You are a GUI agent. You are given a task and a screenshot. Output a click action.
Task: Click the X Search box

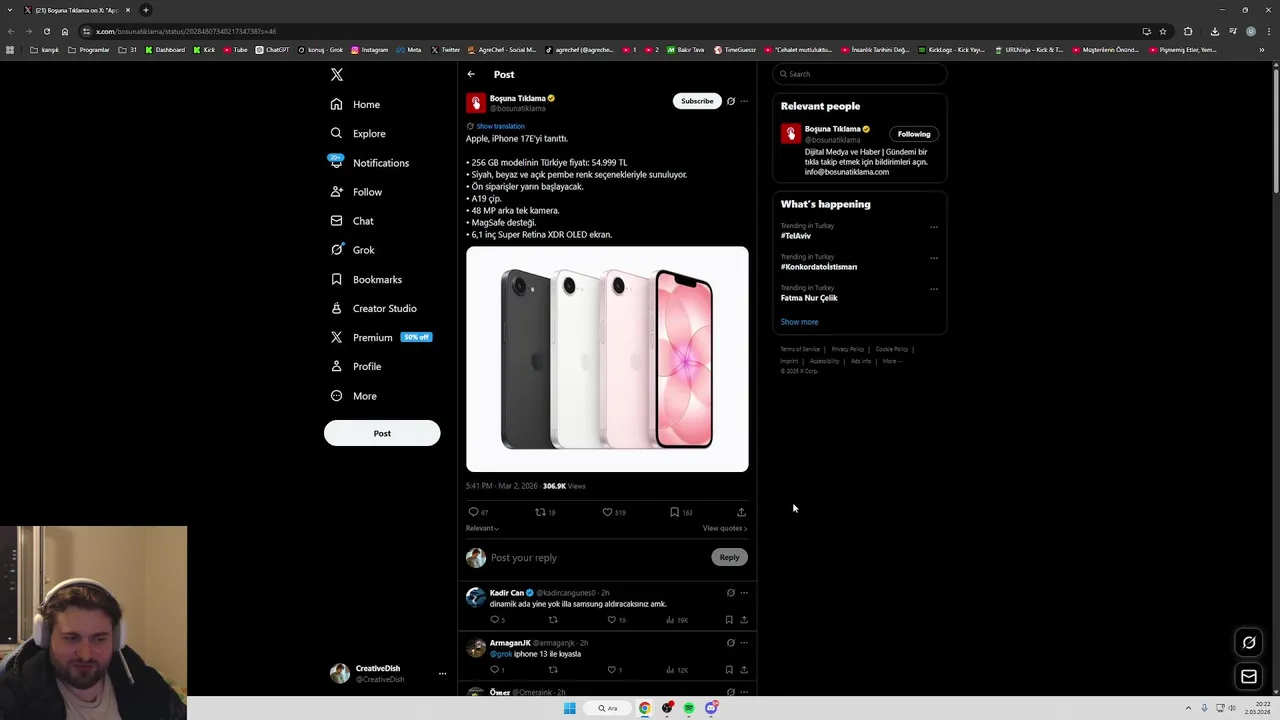[x=860, y=74]
